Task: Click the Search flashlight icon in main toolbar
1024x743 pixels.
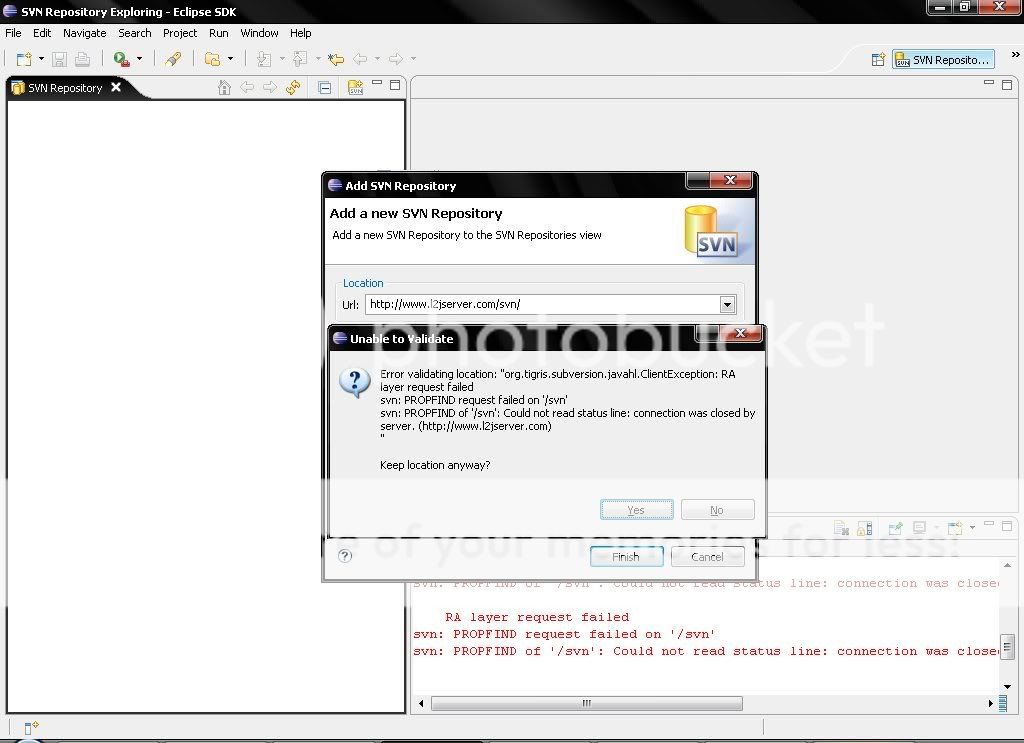Action: point(173,59)
